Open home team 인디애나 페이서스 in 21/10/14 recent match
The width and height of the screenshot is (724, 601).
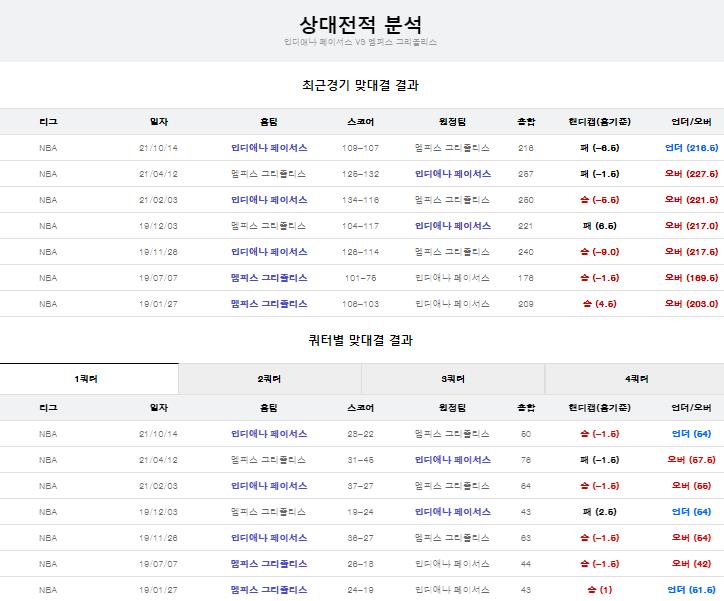(269, 148)
